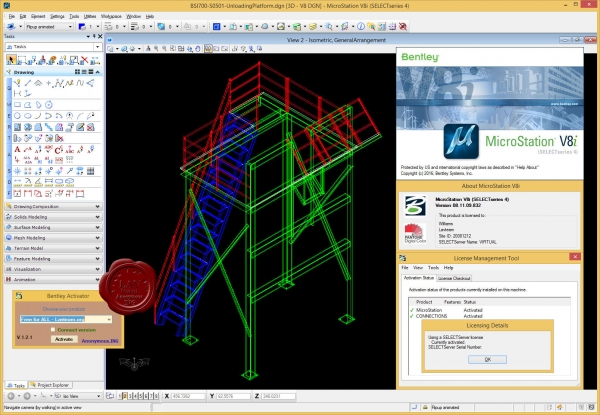Click the red A Place Text tool

click(x=17, y=150)
